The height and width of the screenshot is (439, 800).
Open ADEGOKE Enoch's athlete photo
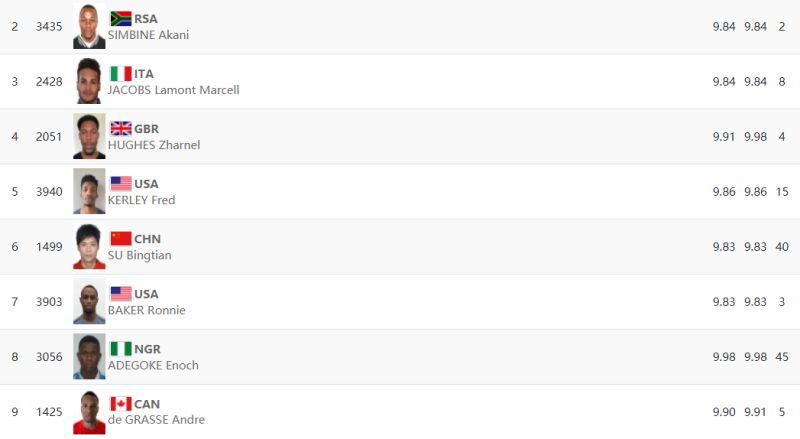(89, 357)
